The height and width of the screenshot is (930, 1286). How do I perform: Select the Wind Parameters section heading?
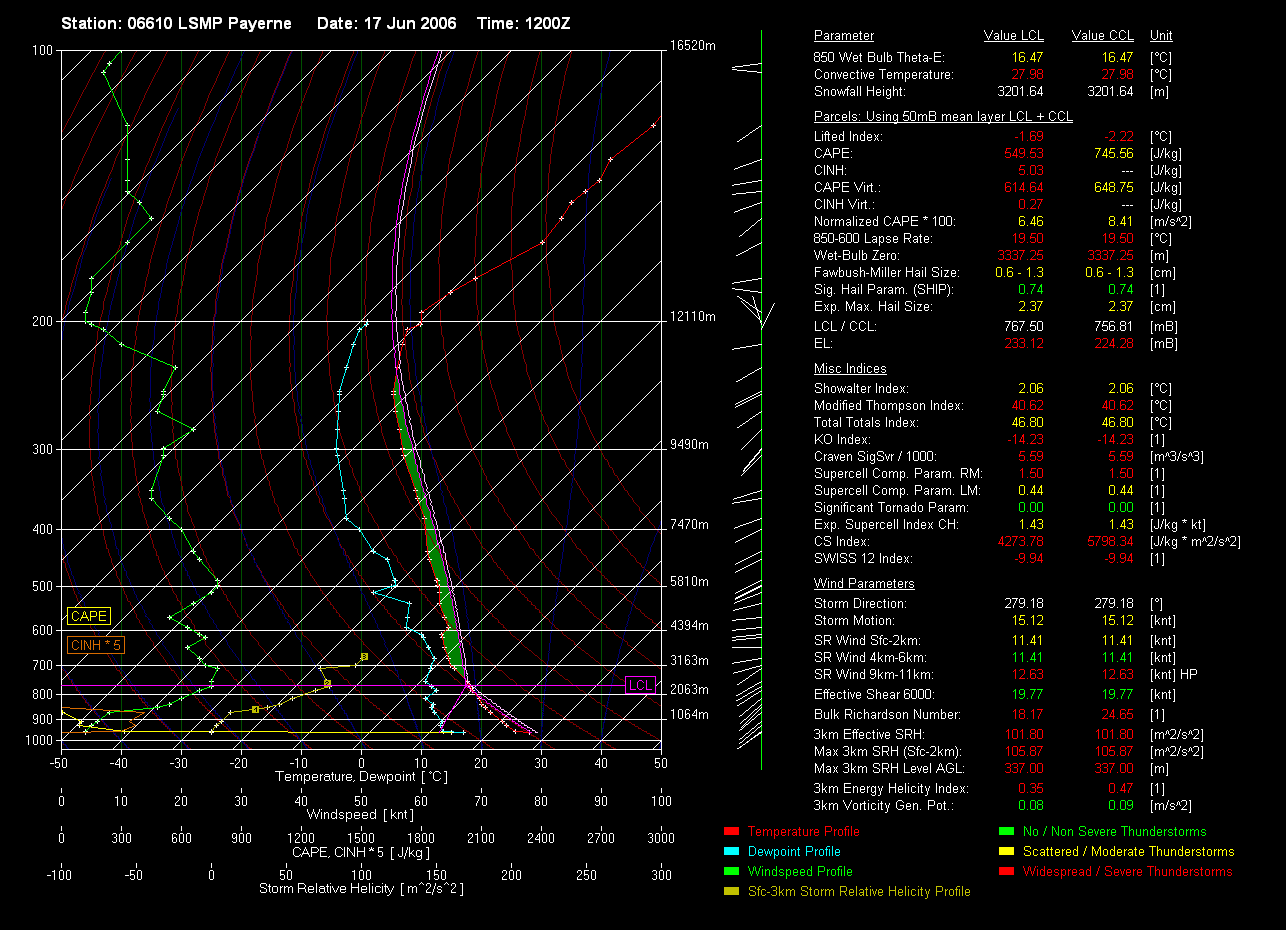point(864,584)
